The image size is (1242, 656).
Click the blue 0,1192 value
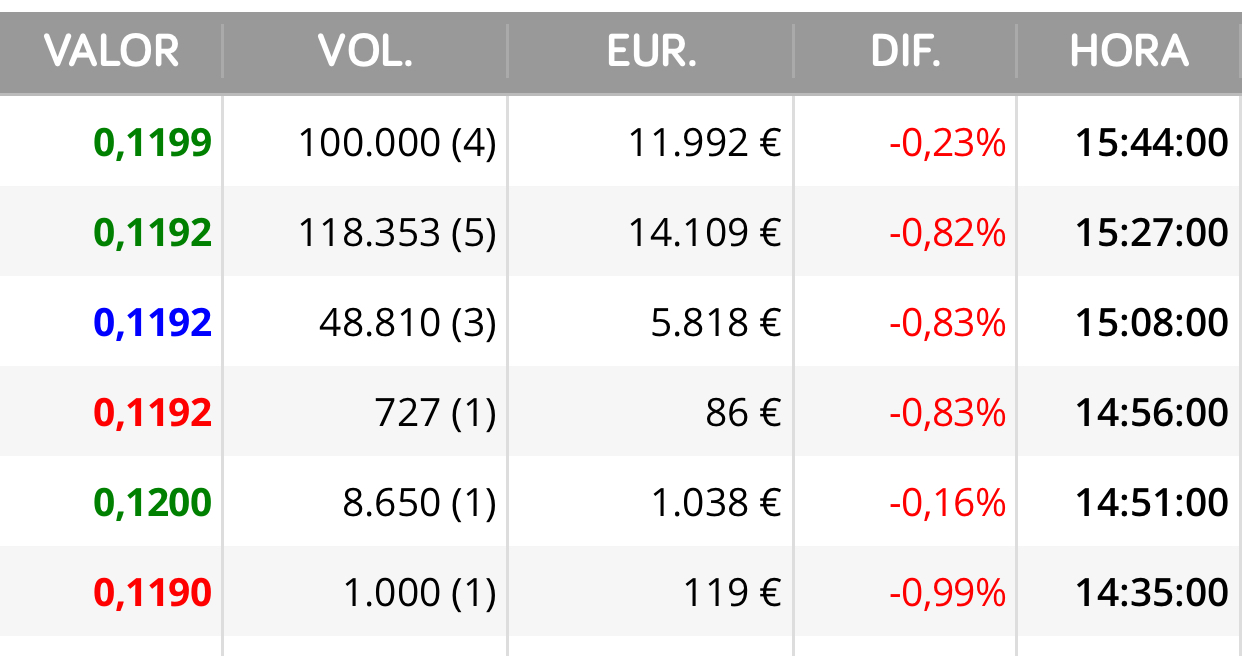click(x=153, y=323)
